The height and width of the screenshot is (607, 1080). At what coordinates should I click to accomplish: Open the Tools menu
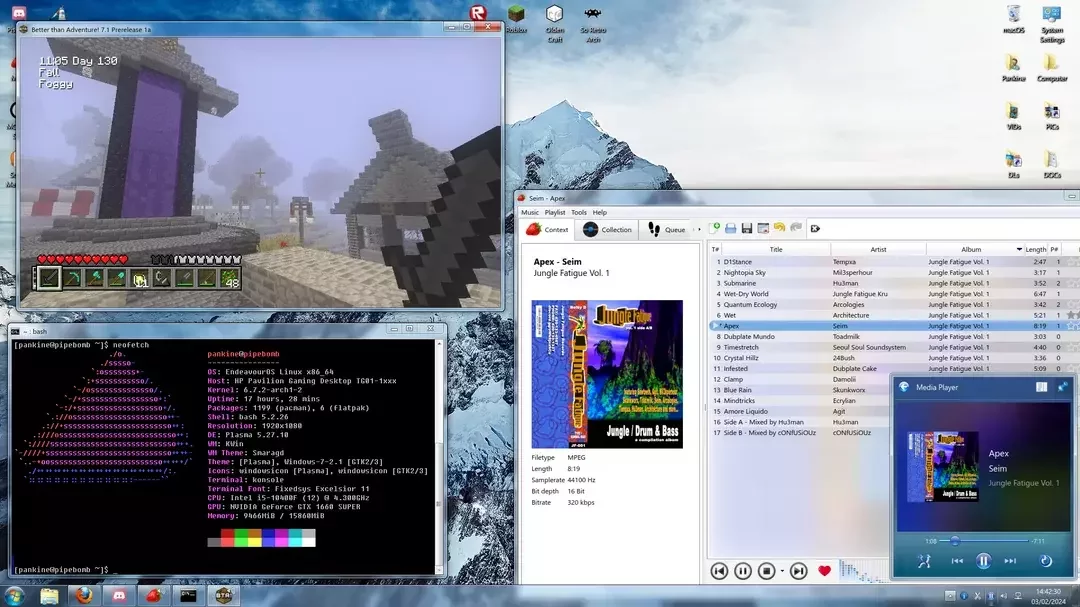click(579, 212)
